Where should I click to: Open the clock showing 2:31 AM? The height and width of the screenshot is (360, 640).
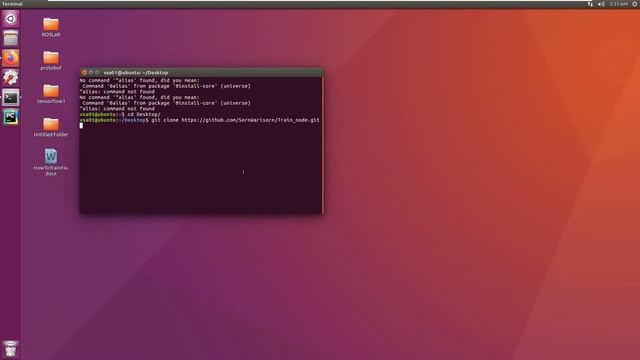coord(618,4)
